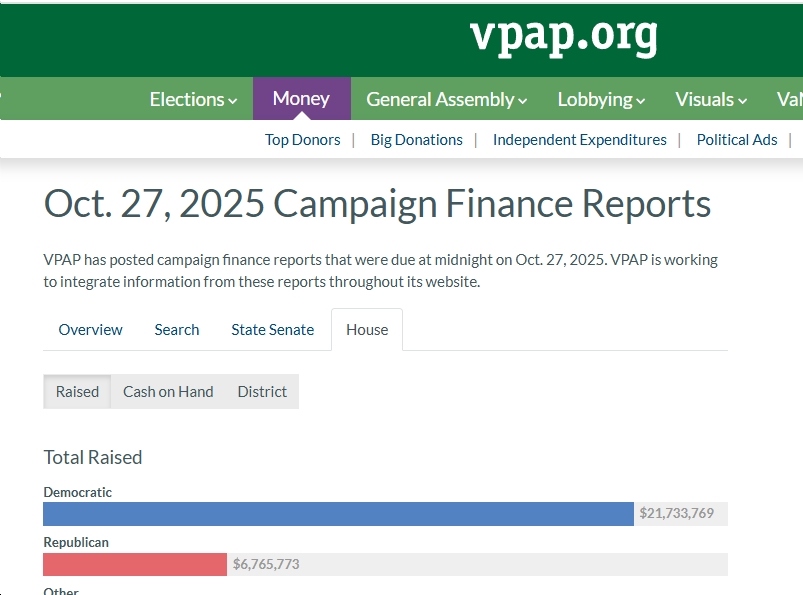
Task: Open the Political Ads link
Action: point(736,140)
